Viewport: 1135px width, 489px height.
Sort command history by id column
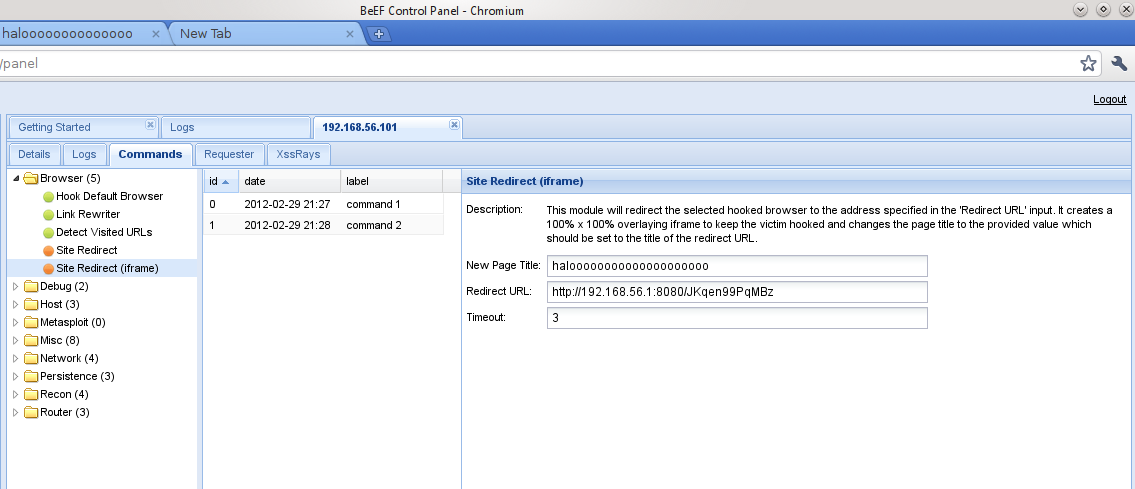221,182
